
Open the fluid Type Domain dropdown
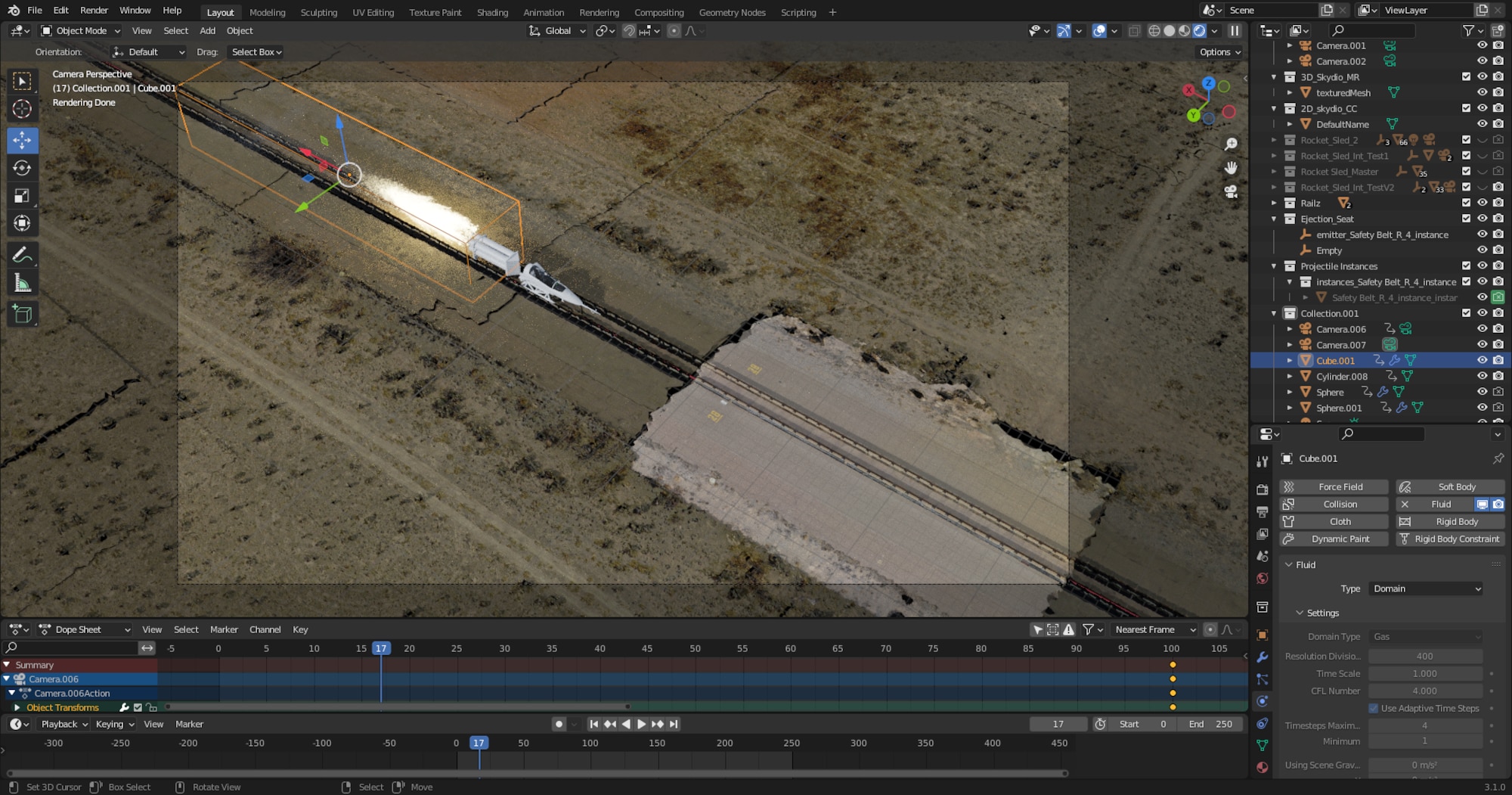pyautogui.click(x=1426, y=589)
